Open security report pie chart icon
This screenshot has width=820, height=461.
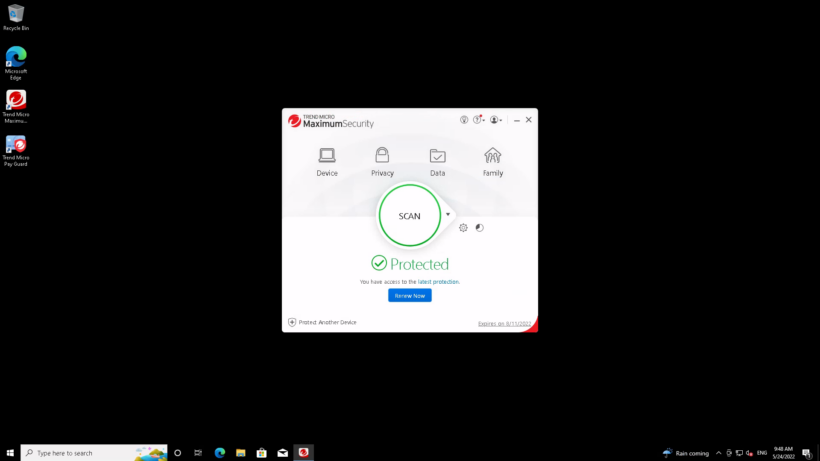[480, 227]
